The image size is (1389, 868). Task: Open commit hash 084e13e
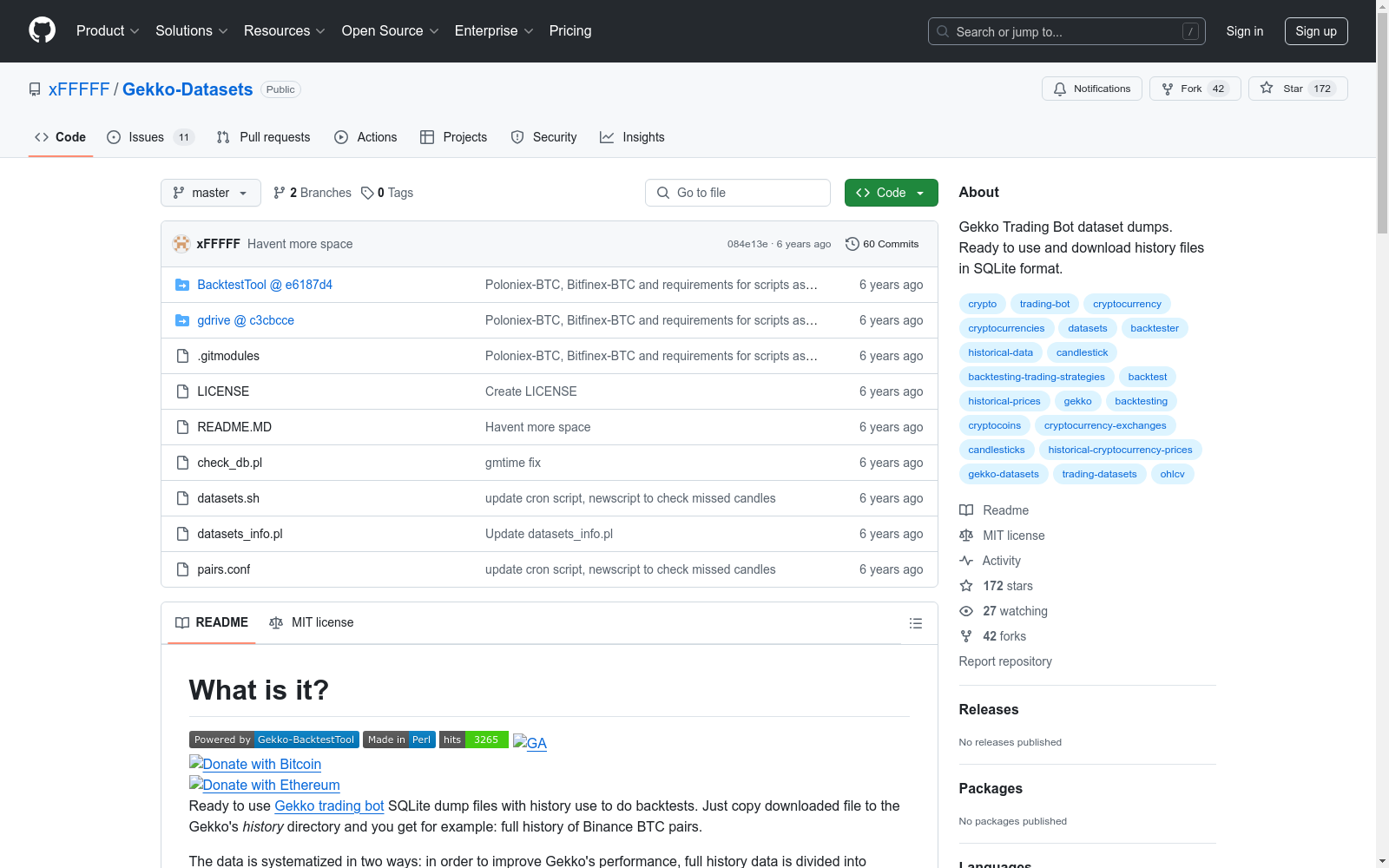click(x=747, y=244)
